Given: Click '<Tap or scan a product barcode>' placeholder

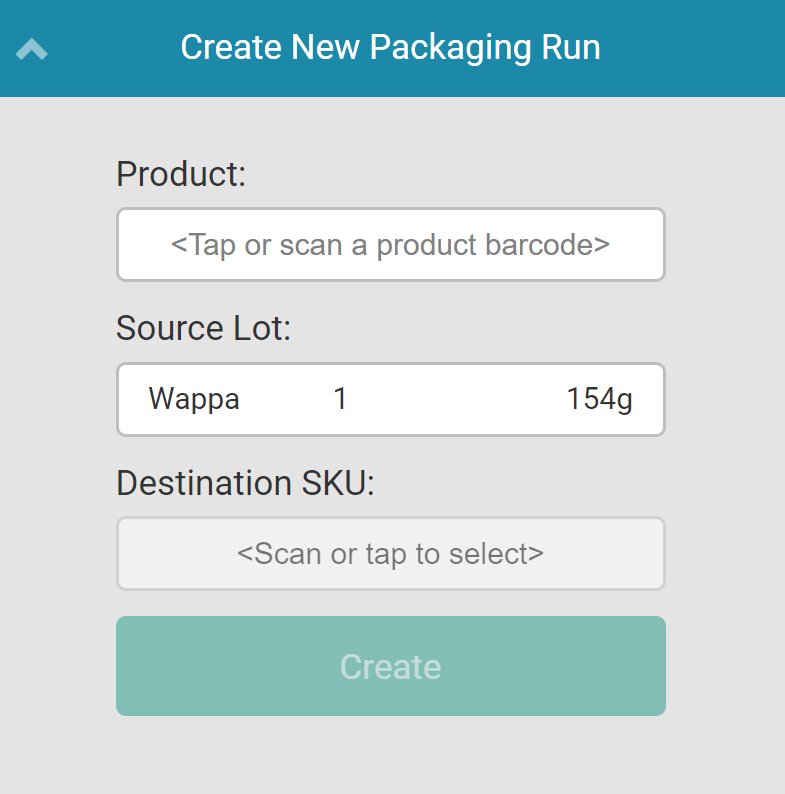Looking at the screenshot, I should pyautogui.click(x=390, y=245).
